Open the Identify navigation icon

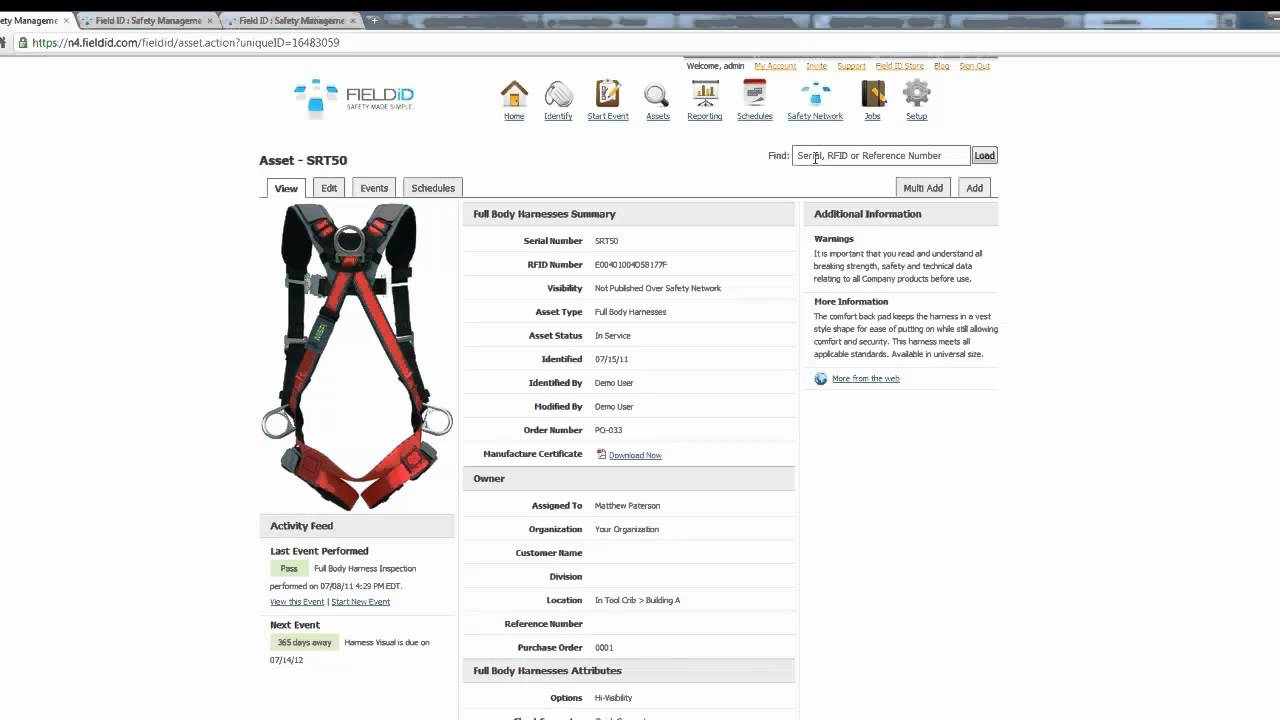(x=558, y=94)
